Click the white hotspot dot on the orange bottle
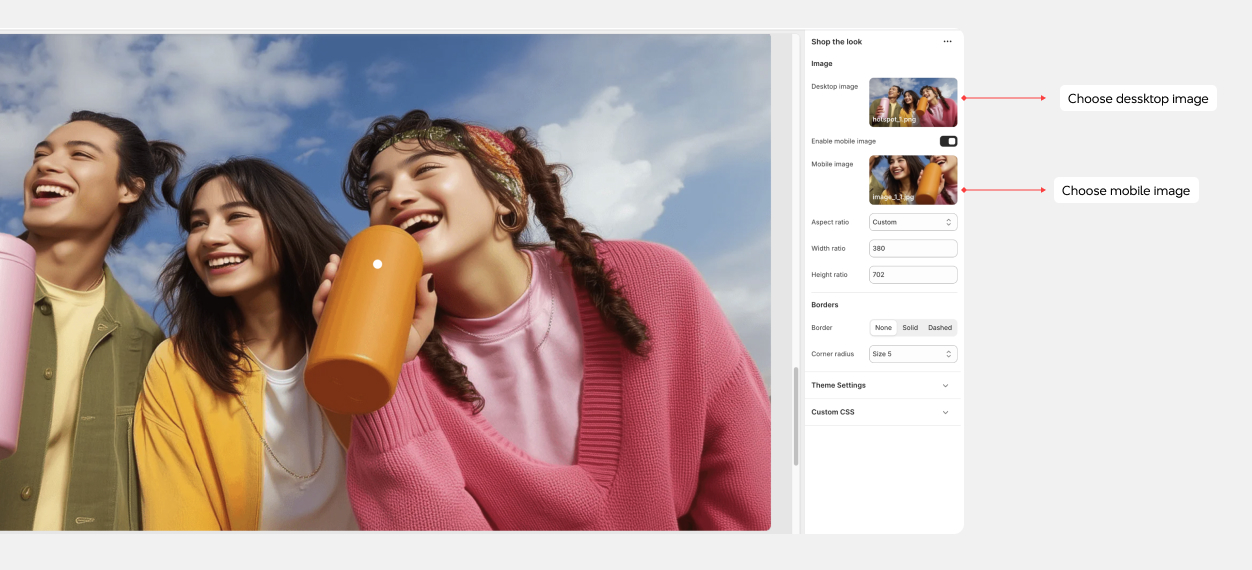Viewport: 1252px width, 570px height. [377, 264]
